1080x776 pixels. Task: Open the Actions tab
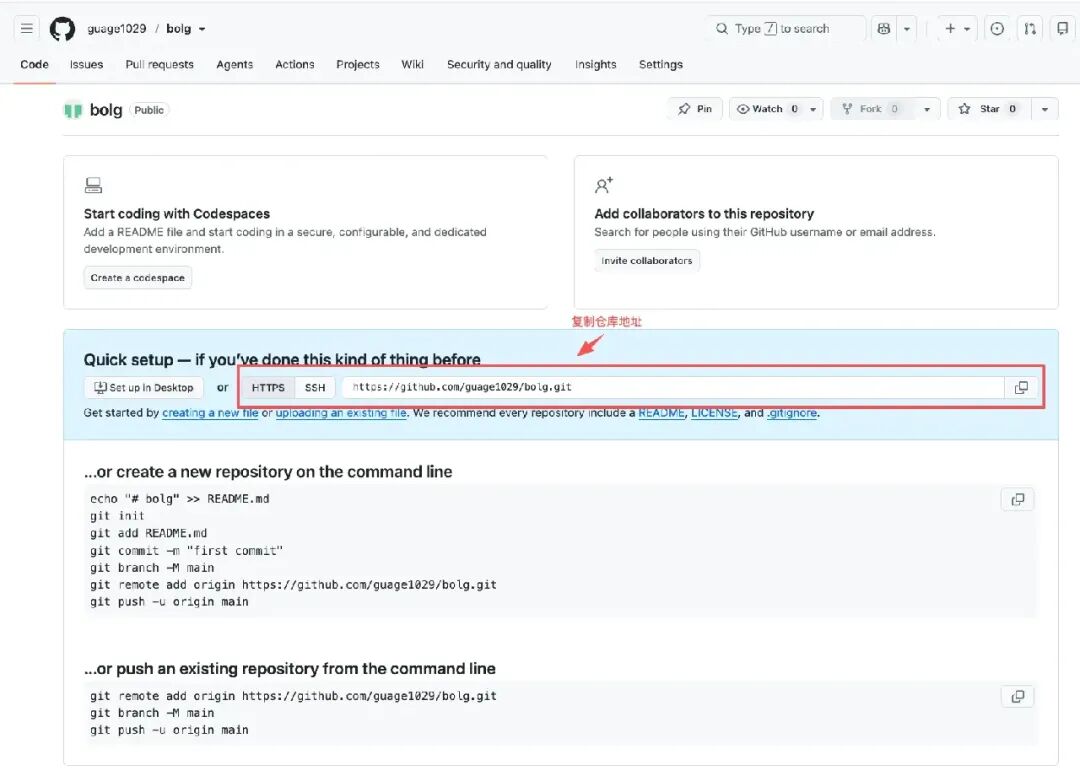[295, 64]
